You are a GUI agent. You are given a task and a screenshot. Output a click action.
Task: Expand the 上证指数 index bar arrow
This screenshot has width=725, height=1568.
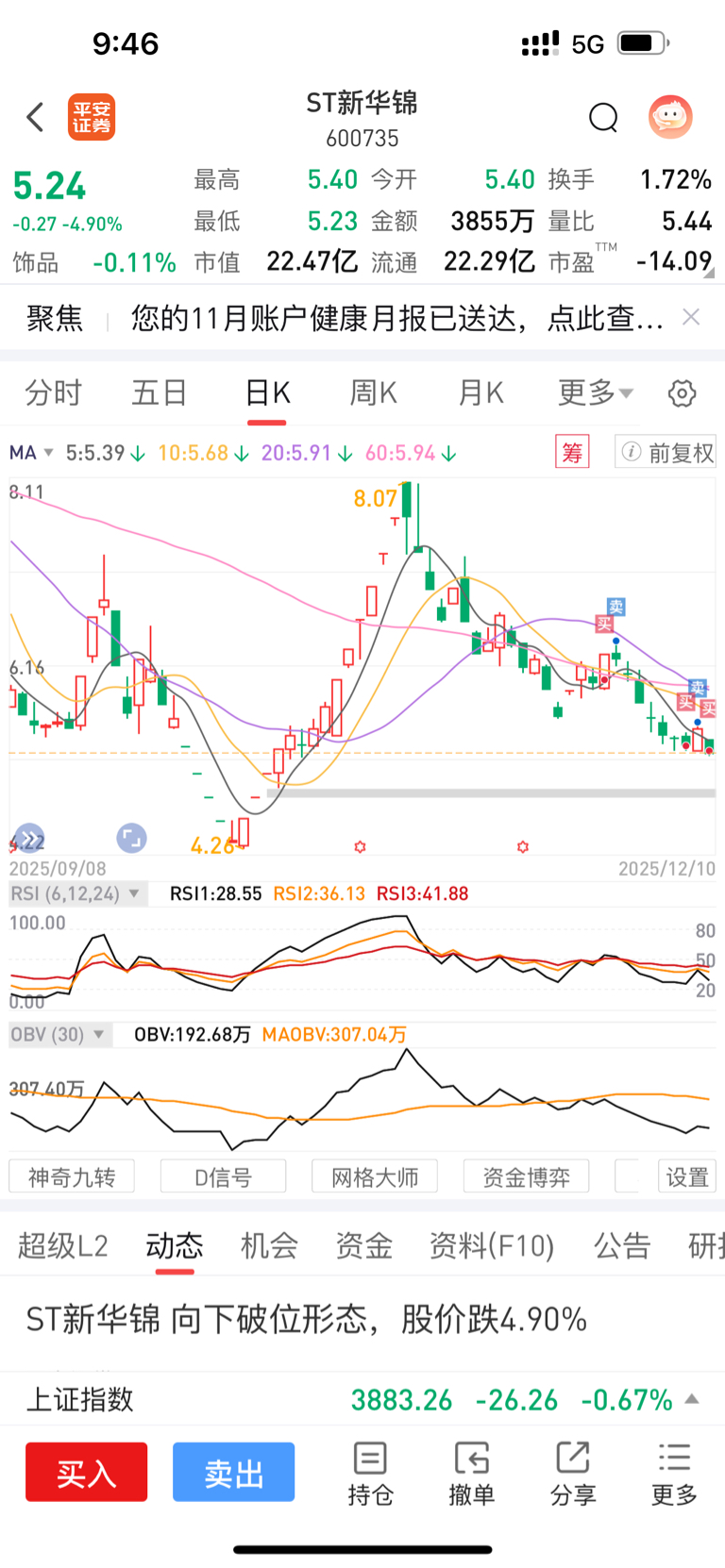(692, 1398)
